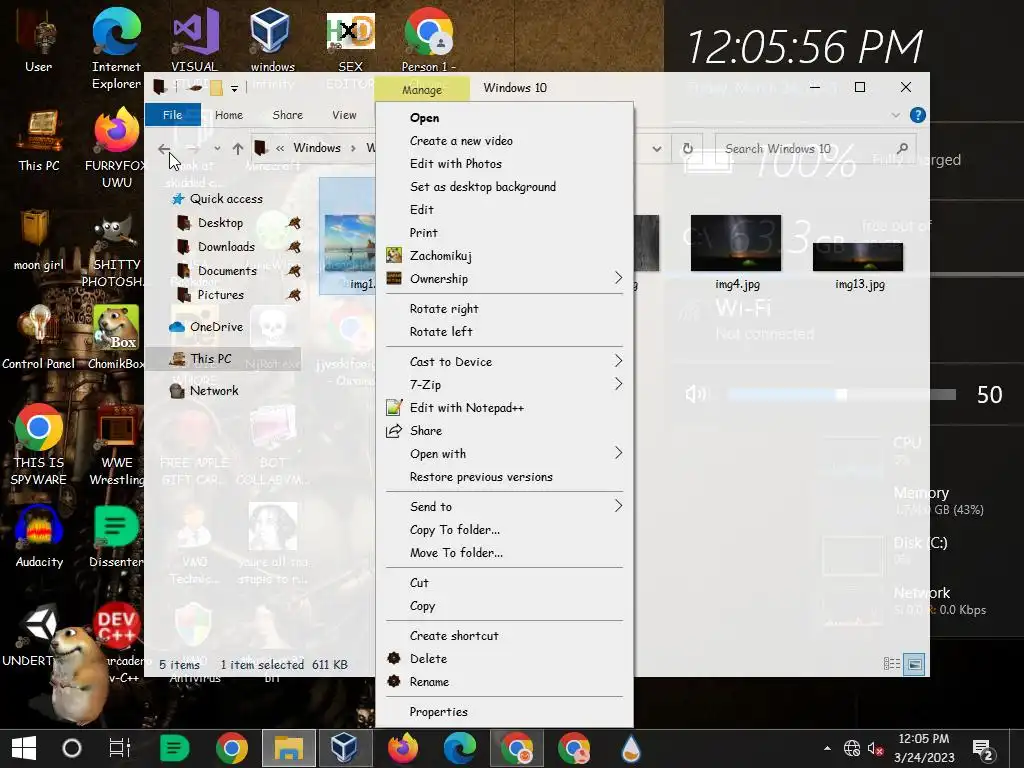Open the Person 1 Chrome desktop shortcut

click(x=428, y=40)
